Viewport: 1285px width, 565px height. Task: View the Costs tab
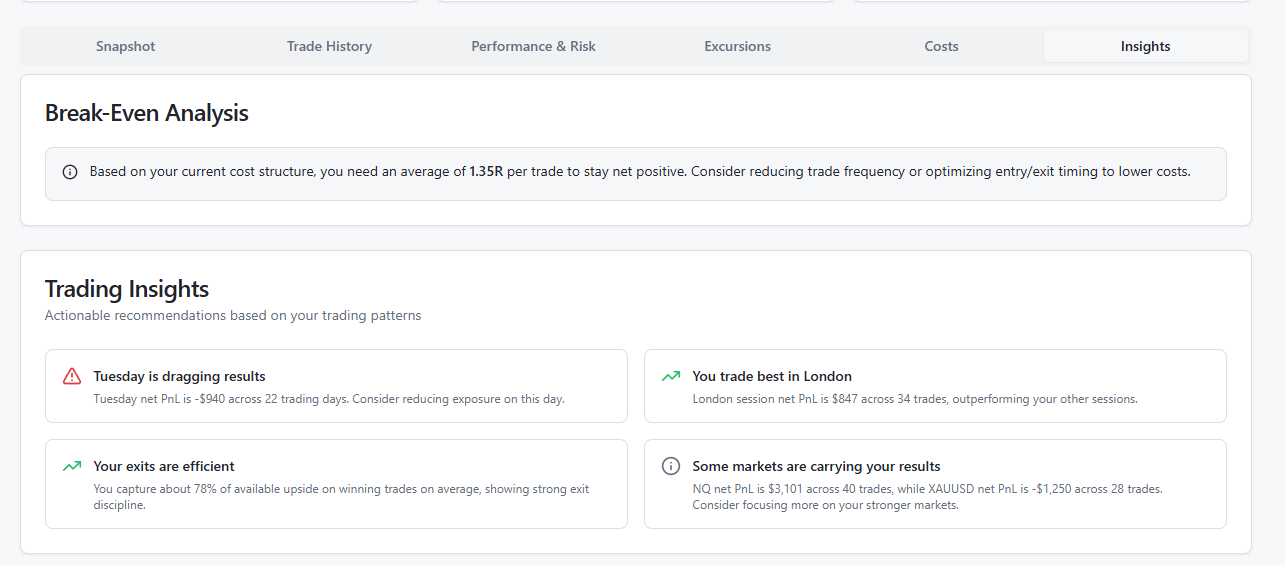point(941,46)
